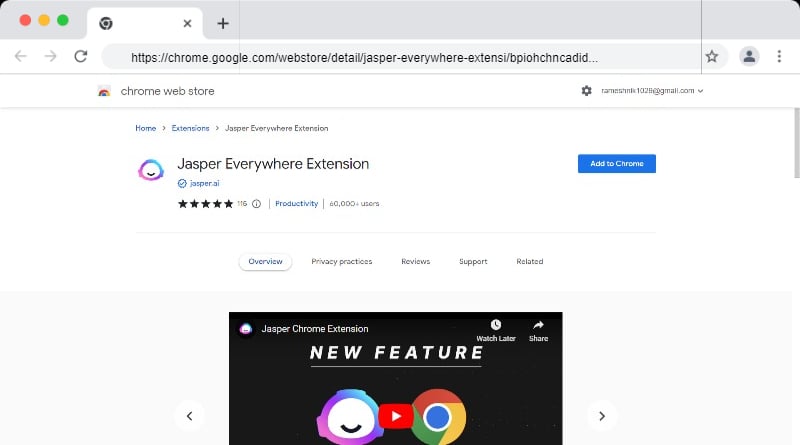Open the Productivity category link

tap(296, 204)
